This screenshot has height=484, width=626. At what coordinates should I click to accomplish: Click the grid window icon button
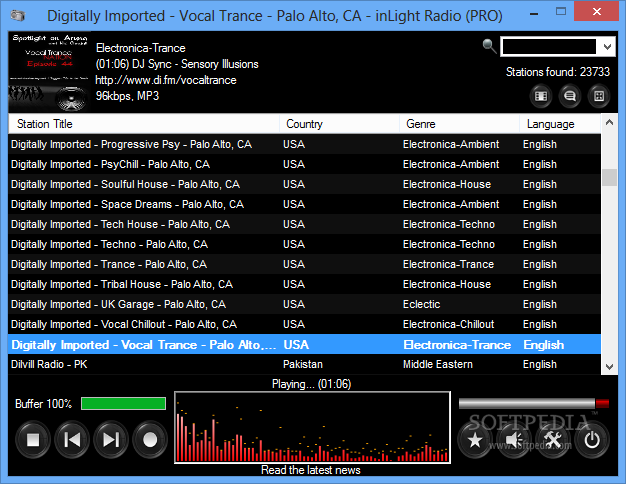pos(599,96)
